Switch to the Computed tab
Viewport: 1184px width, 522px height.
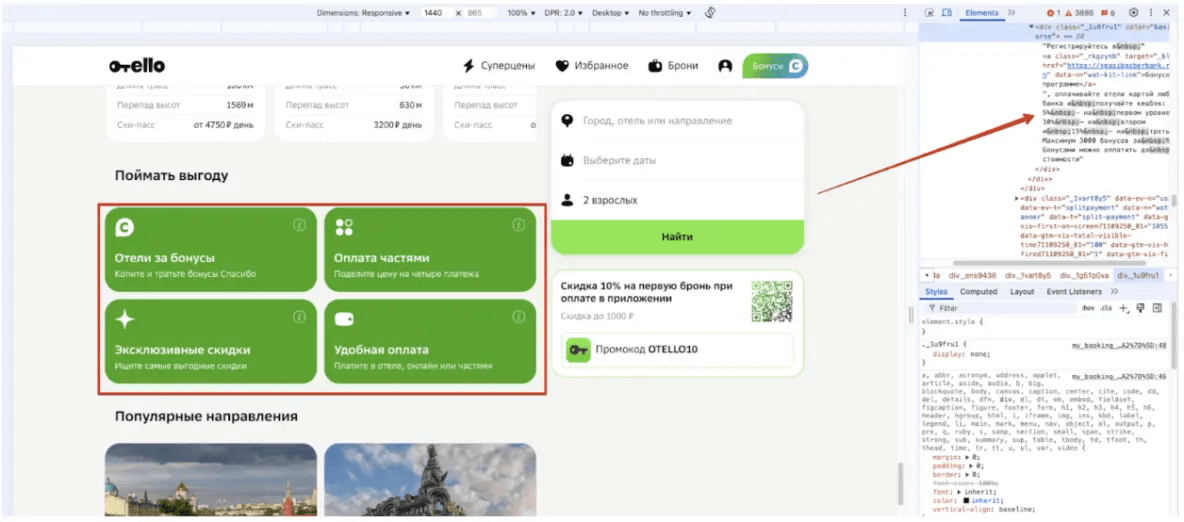click(x=979, y=292)
